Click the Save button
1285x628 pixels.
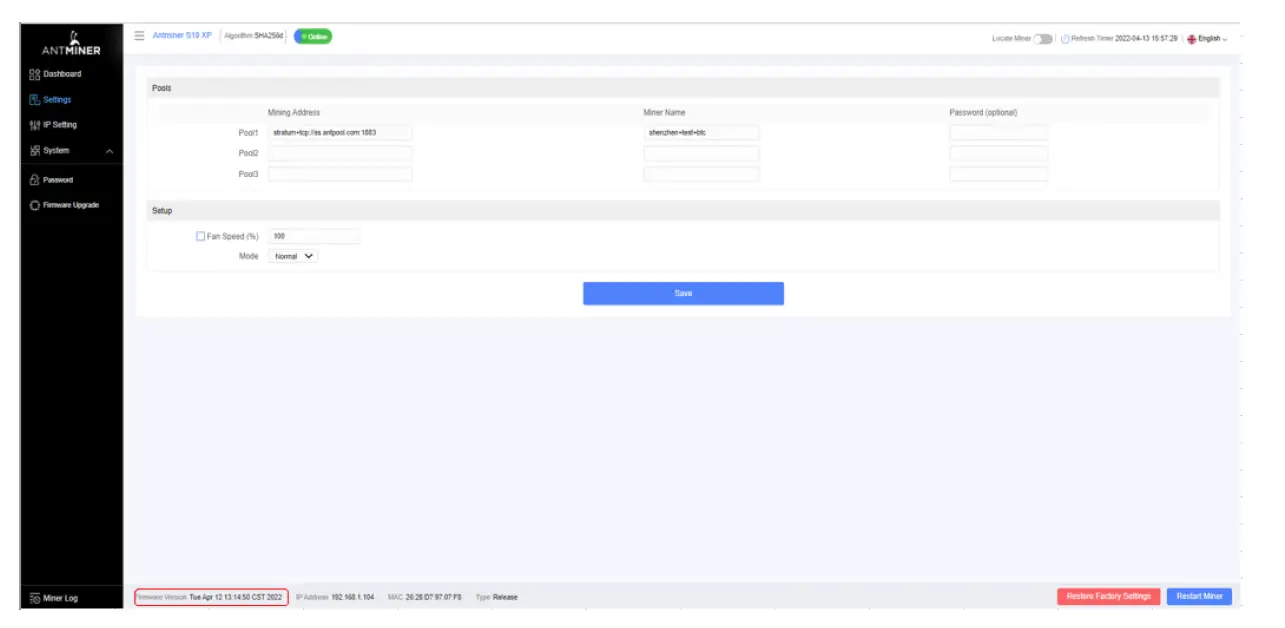point(683,293)
